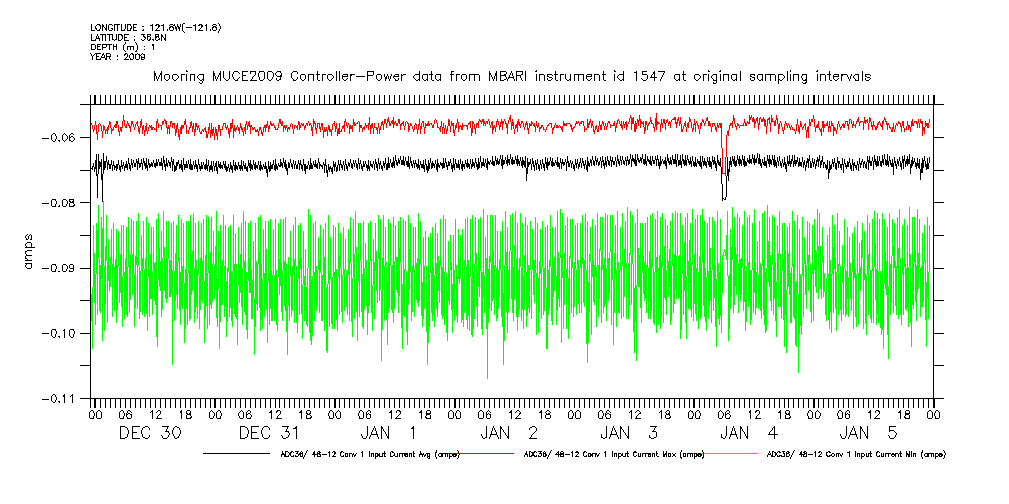Select the JAN 1 date label
The height and width of the screenshot is (504, 1009).
tap(390, 433)
